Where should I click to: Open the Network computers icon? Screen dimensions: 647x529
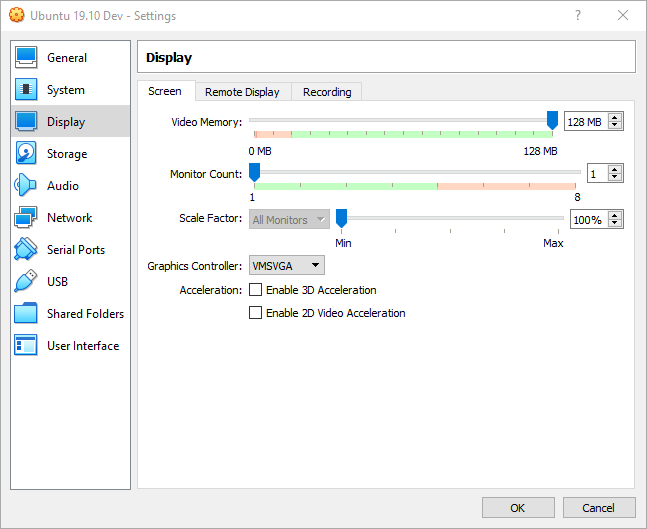click(x=26, y=217)
